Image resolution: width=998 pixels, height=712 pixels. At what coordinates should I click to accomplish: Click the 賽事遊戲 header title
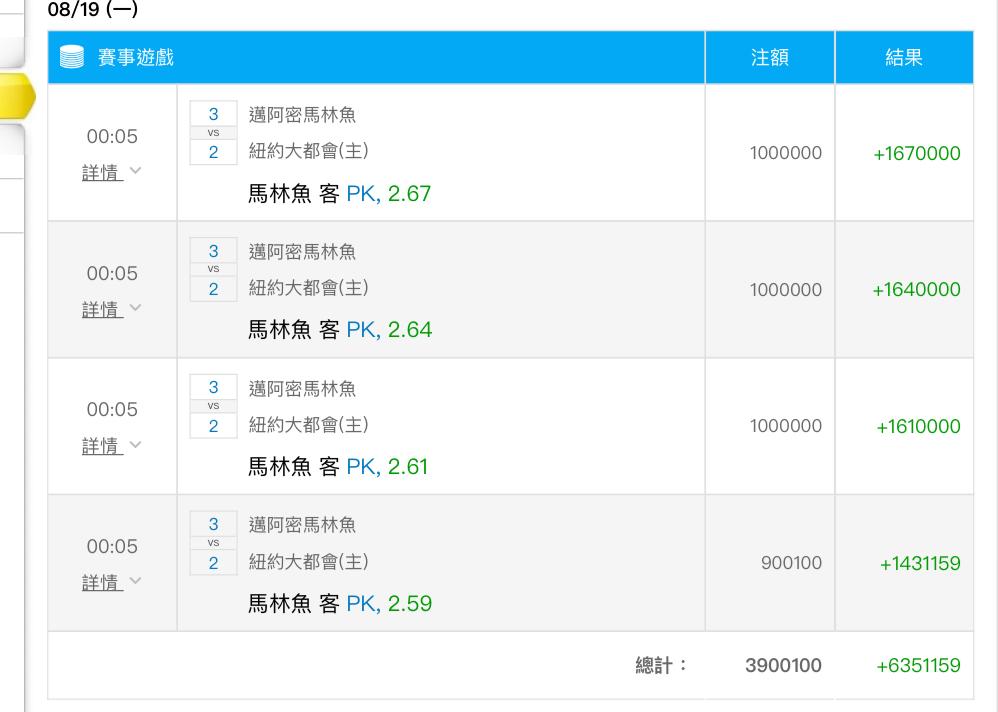(136, 57)
